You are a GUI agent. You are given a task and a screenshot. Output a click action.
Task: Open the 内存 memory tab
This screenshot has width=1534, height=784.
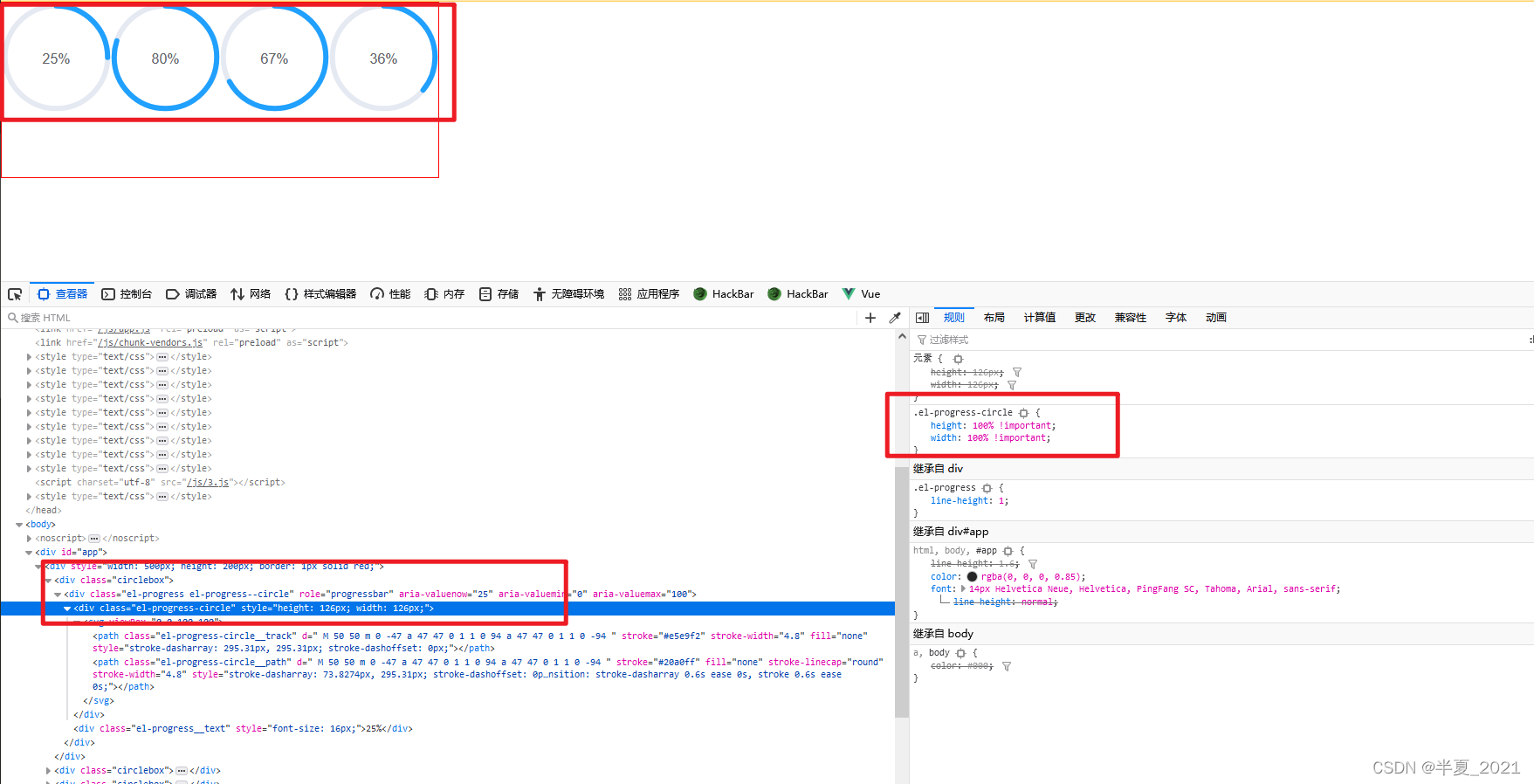[444, 294]
